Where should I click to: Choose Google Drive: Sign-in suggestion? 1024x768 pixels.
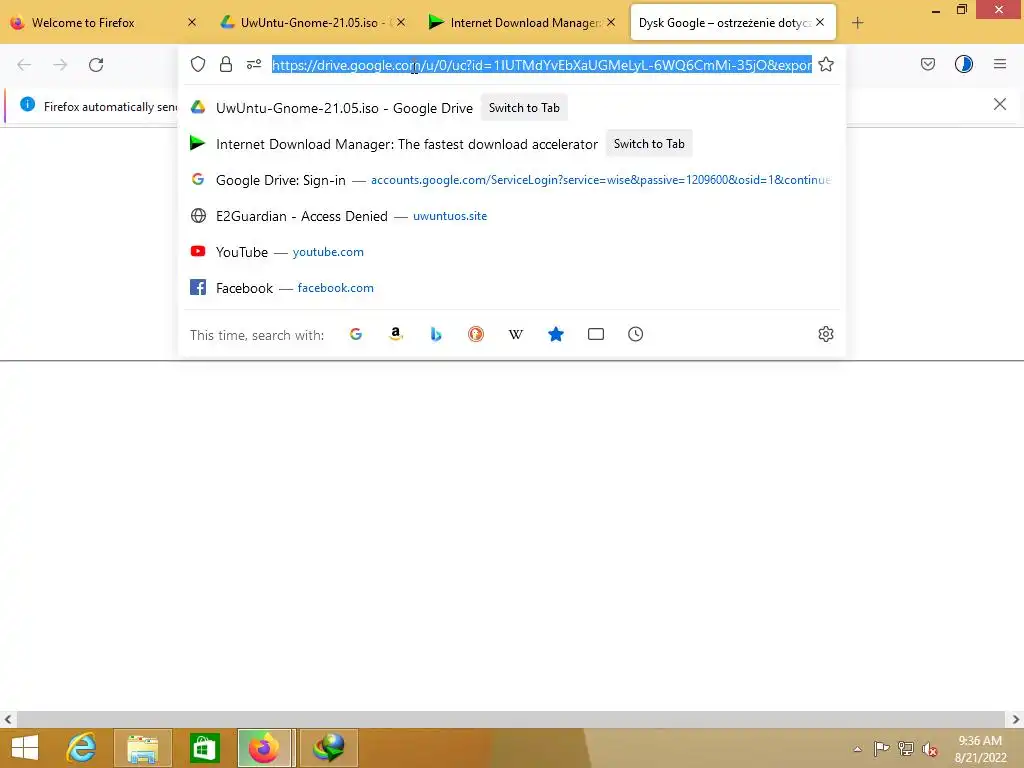[511, 180]
